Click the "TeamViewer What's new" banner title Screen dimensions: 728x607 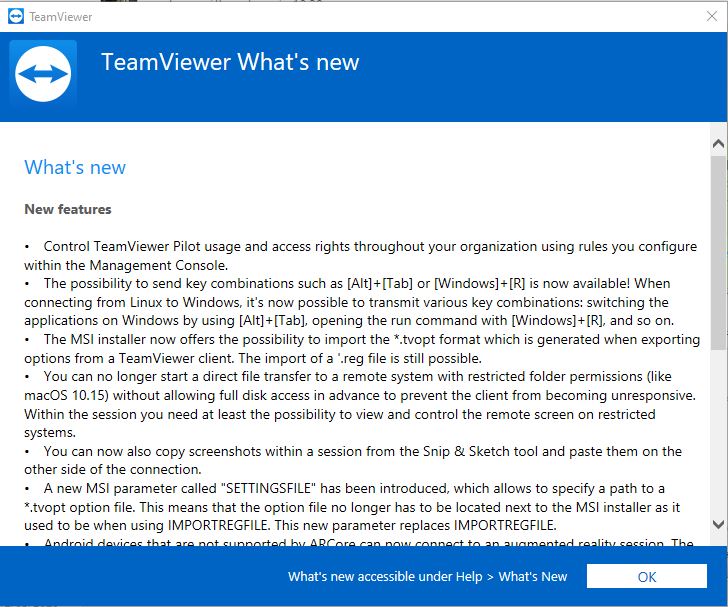point(230,63)
